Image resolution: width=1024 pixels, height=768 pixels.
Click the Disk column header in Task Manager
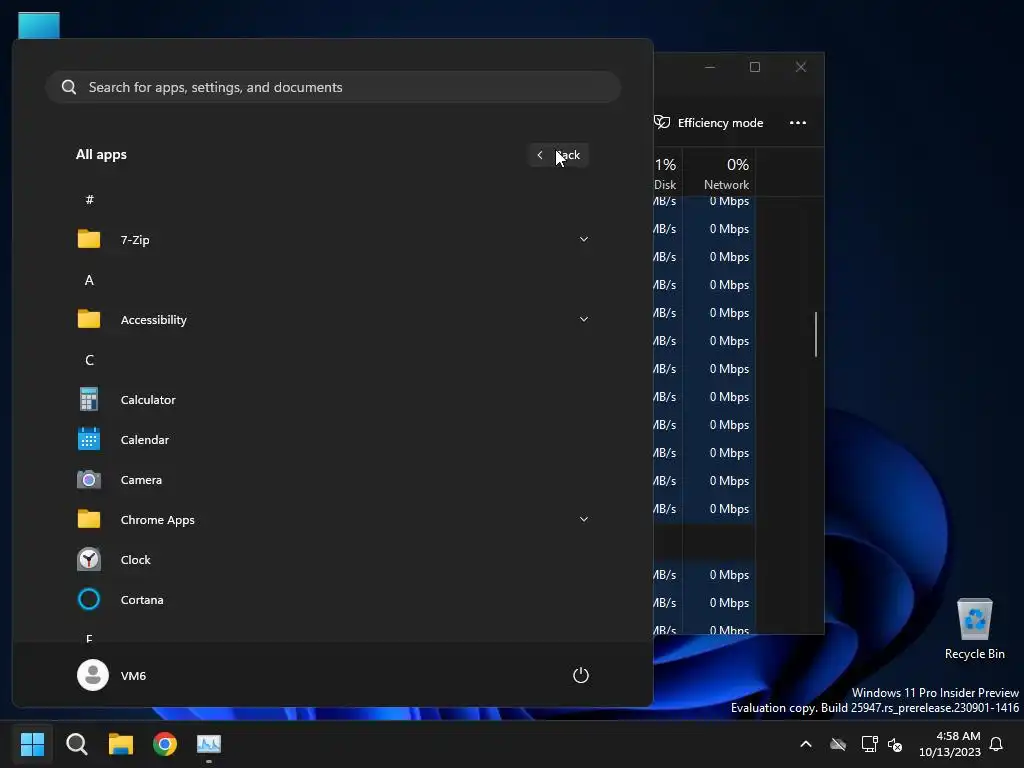pos(665,172)
